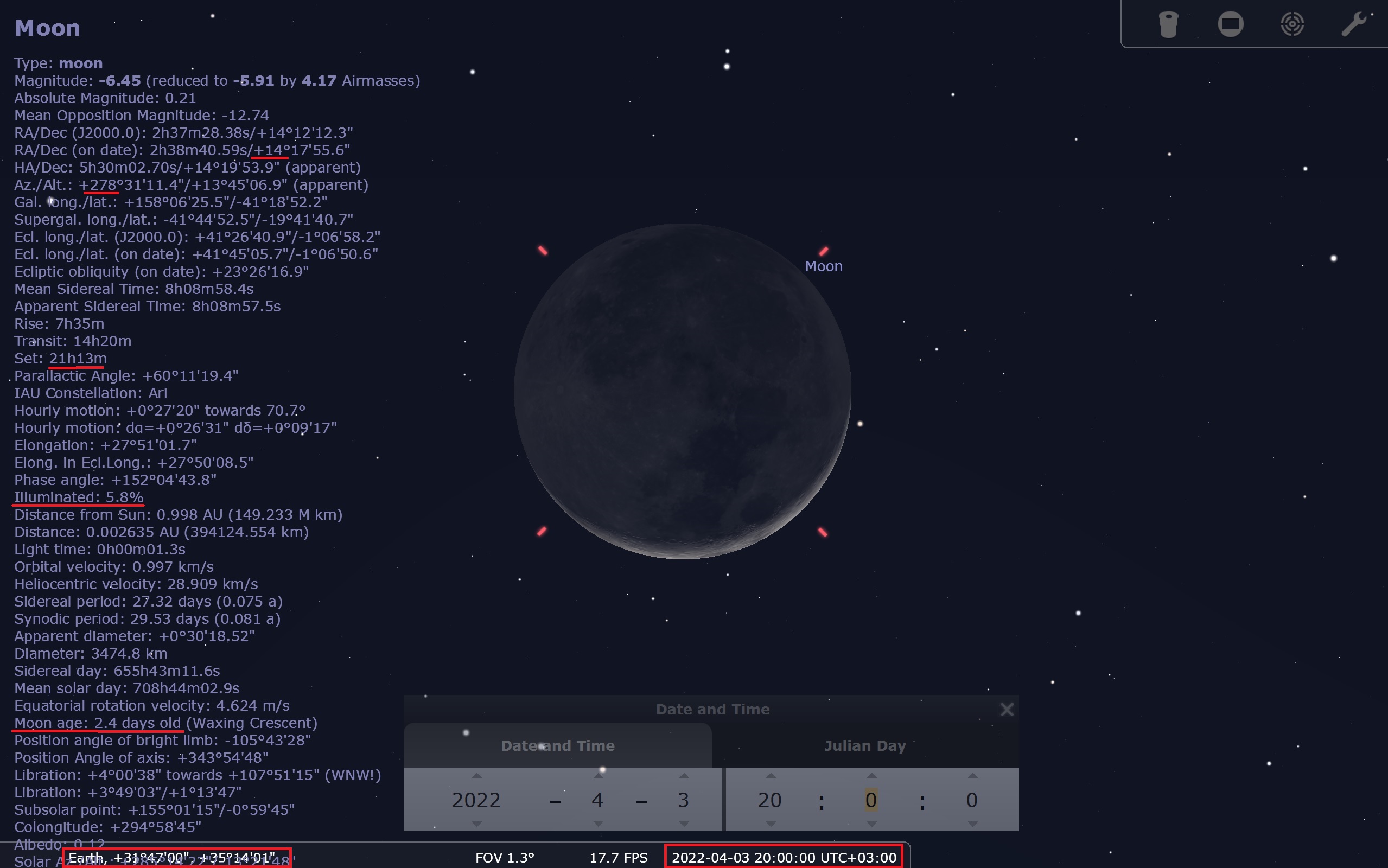Select the Date and Time tab
The width and height of the screenshot is (1388, 868).
557,745
